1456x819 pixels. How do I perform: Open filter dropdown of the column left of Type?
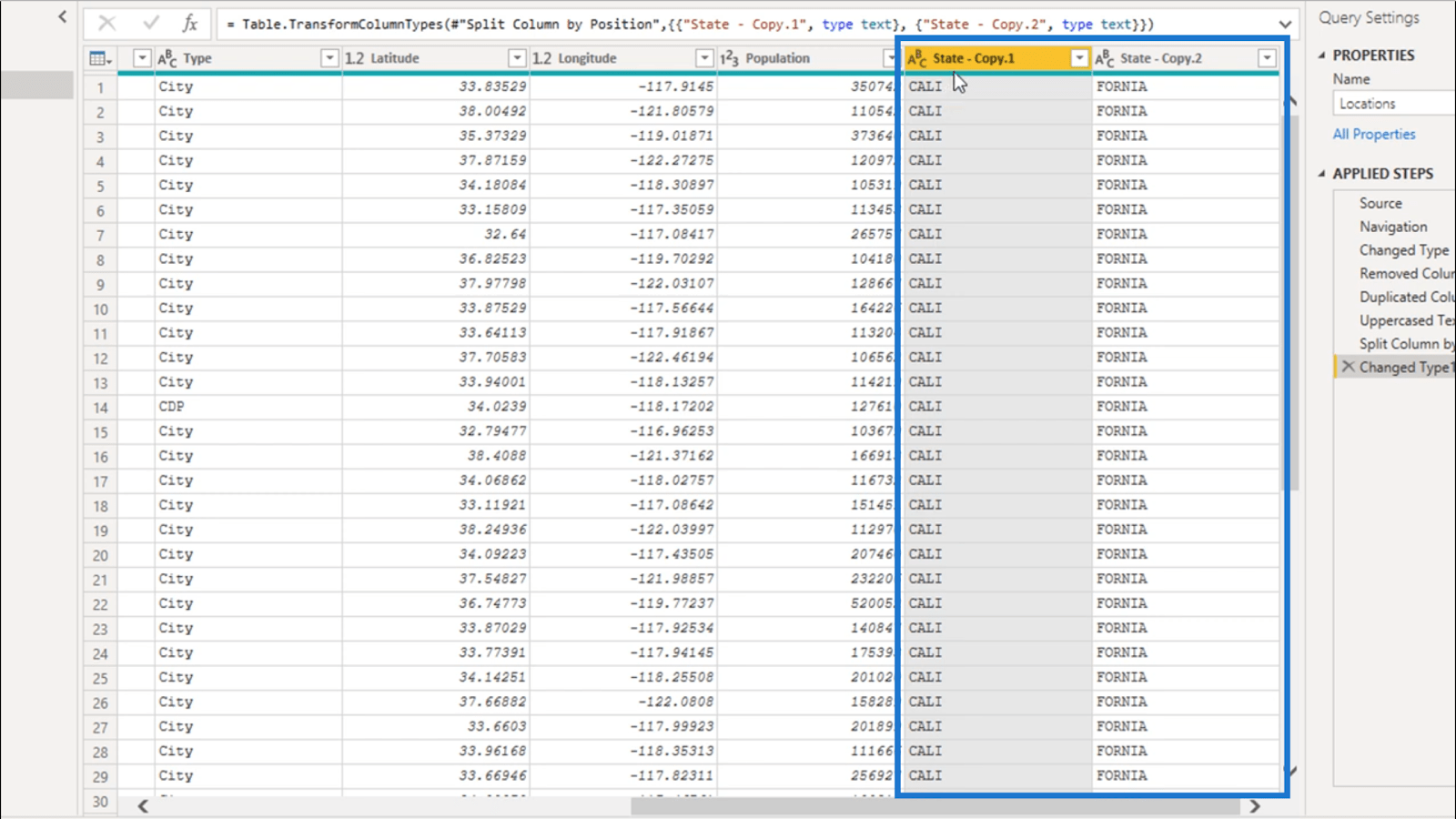[x=142, y=58]
